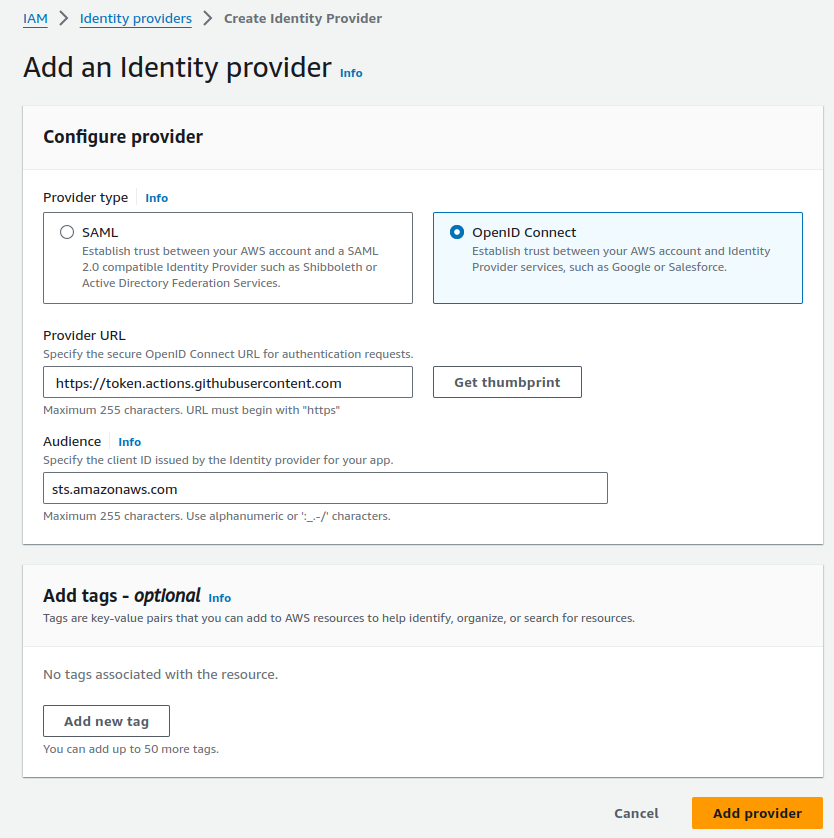Click the OpenID Connect option card description
The width and height of the screenshot is (834, 838).
(621, 259)
